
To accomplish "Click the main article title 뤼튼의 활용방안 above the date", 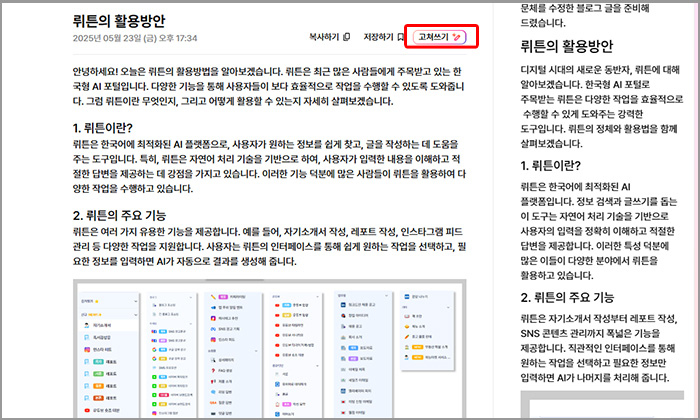I will 119,21.
